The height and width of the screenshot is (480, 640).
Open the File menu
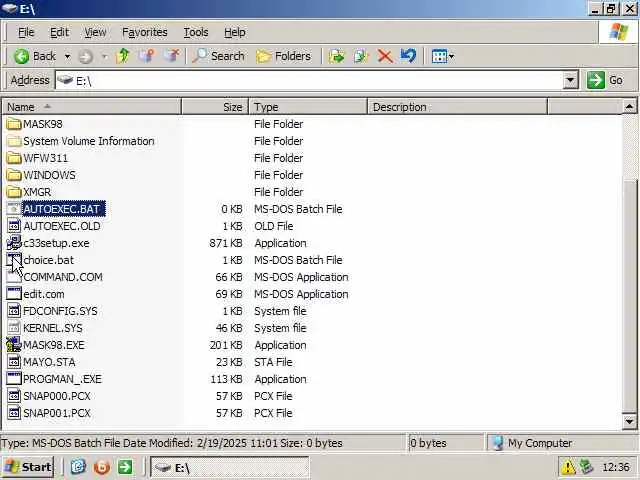click(26, 32)
